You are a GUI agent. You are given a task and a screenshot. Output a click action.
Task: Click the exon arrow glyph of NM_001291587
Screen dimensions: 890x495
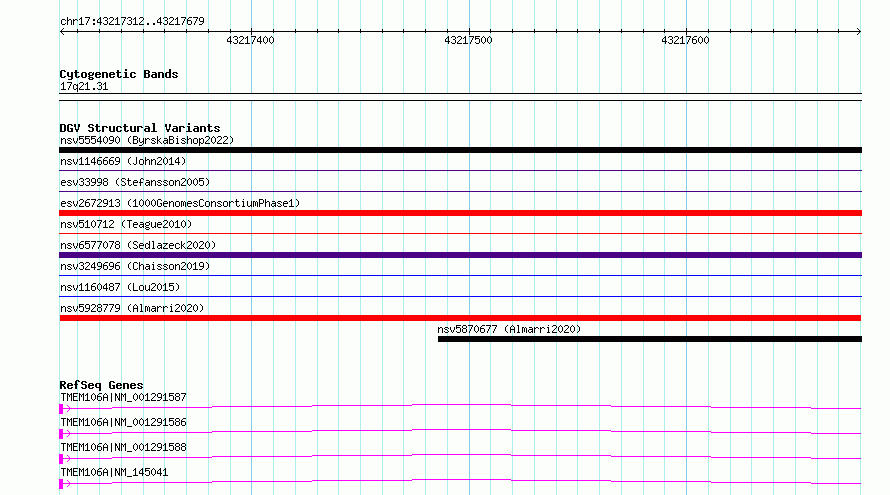(x=65, y=409)
